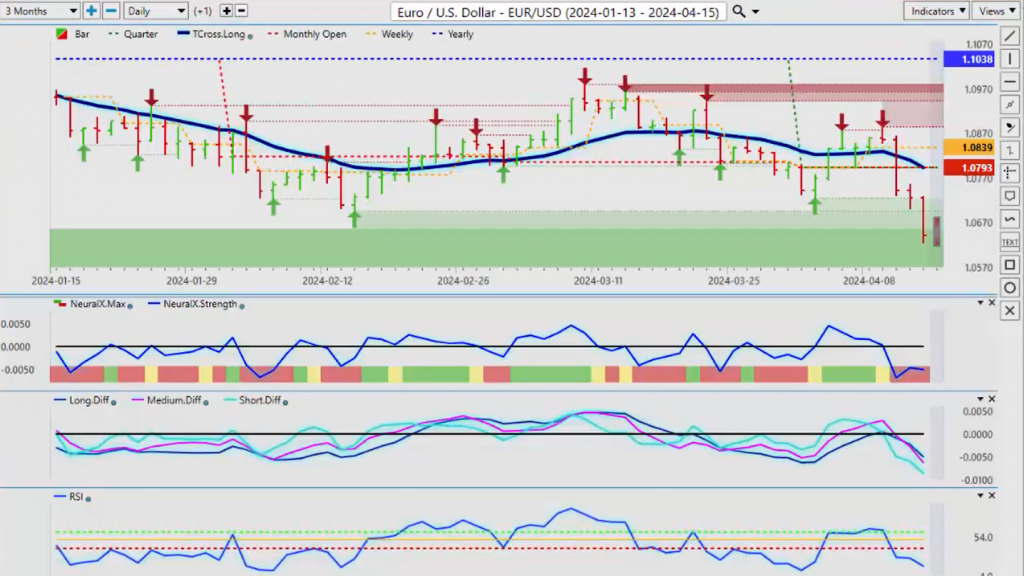Select the callout comment tool
Viewport: 1024px width, 576px height.
click(1010, 196)
